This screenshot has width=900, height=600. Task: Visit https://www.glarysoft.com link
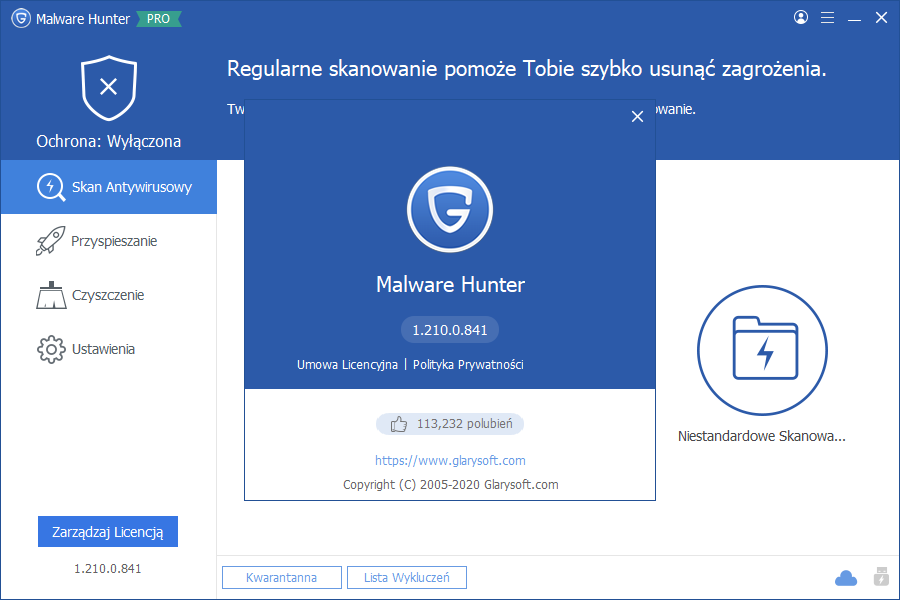(x=450, y=460)
